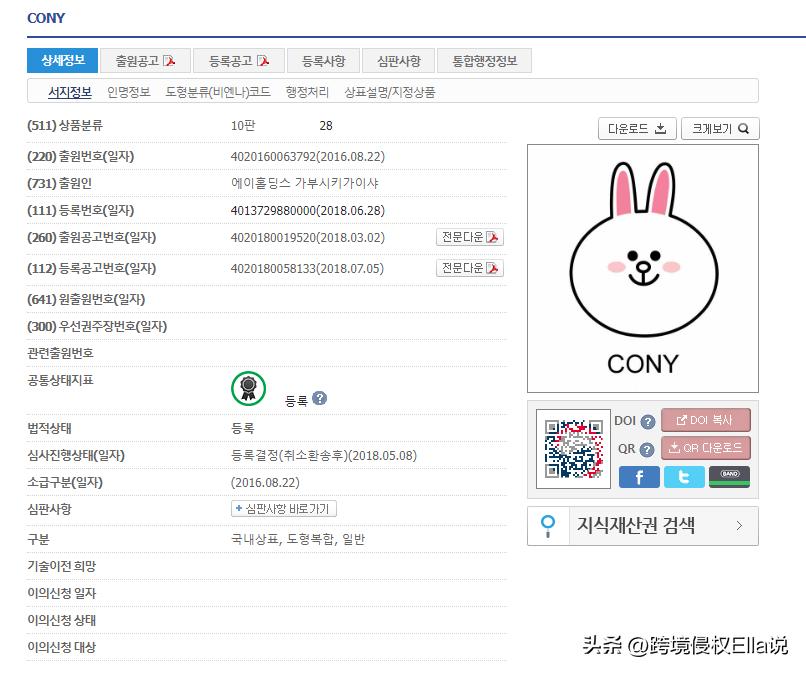The height and width of the screenshot is (673, 806).
Task: Open the 상세정보 tab
Action: coord(62,61)
